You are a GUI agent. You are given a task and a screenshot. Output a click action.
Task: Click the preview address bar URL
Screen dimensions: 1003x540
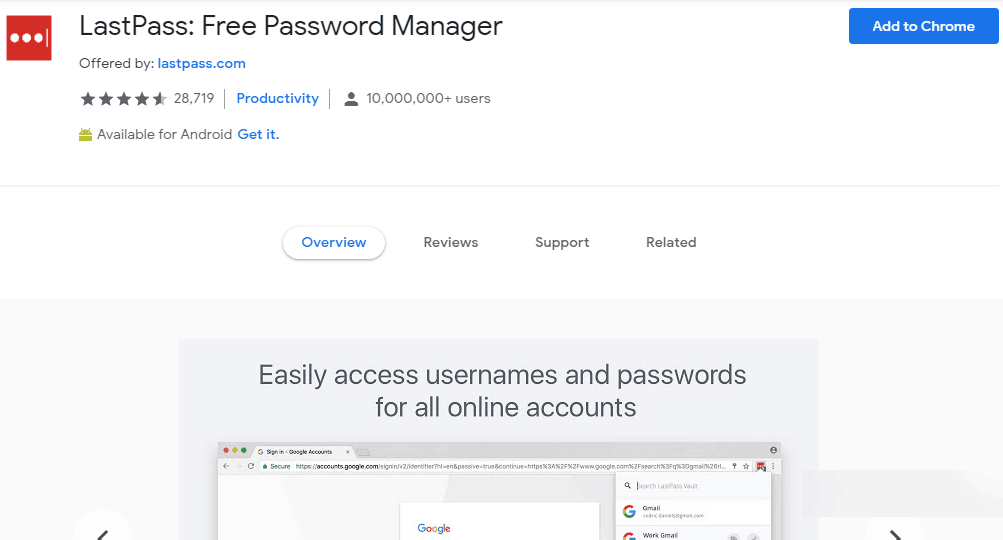(x=510, y=466)
